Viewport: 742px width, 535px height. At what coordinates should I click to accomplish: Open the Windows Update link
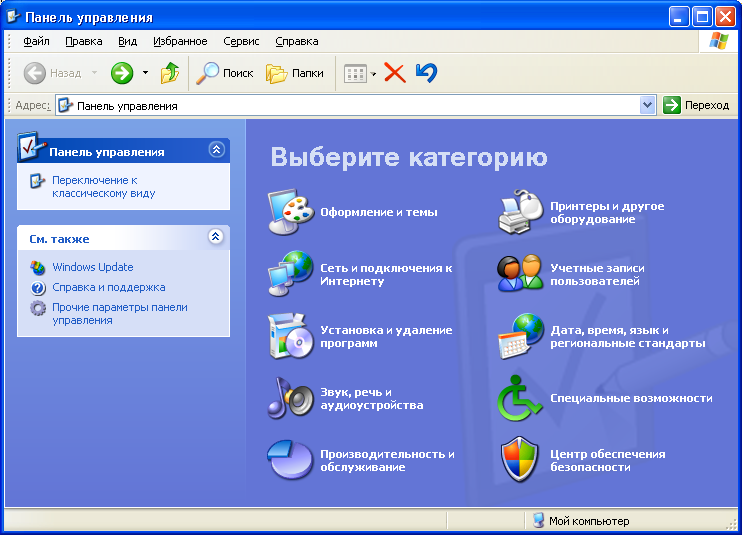pos(92,267)
